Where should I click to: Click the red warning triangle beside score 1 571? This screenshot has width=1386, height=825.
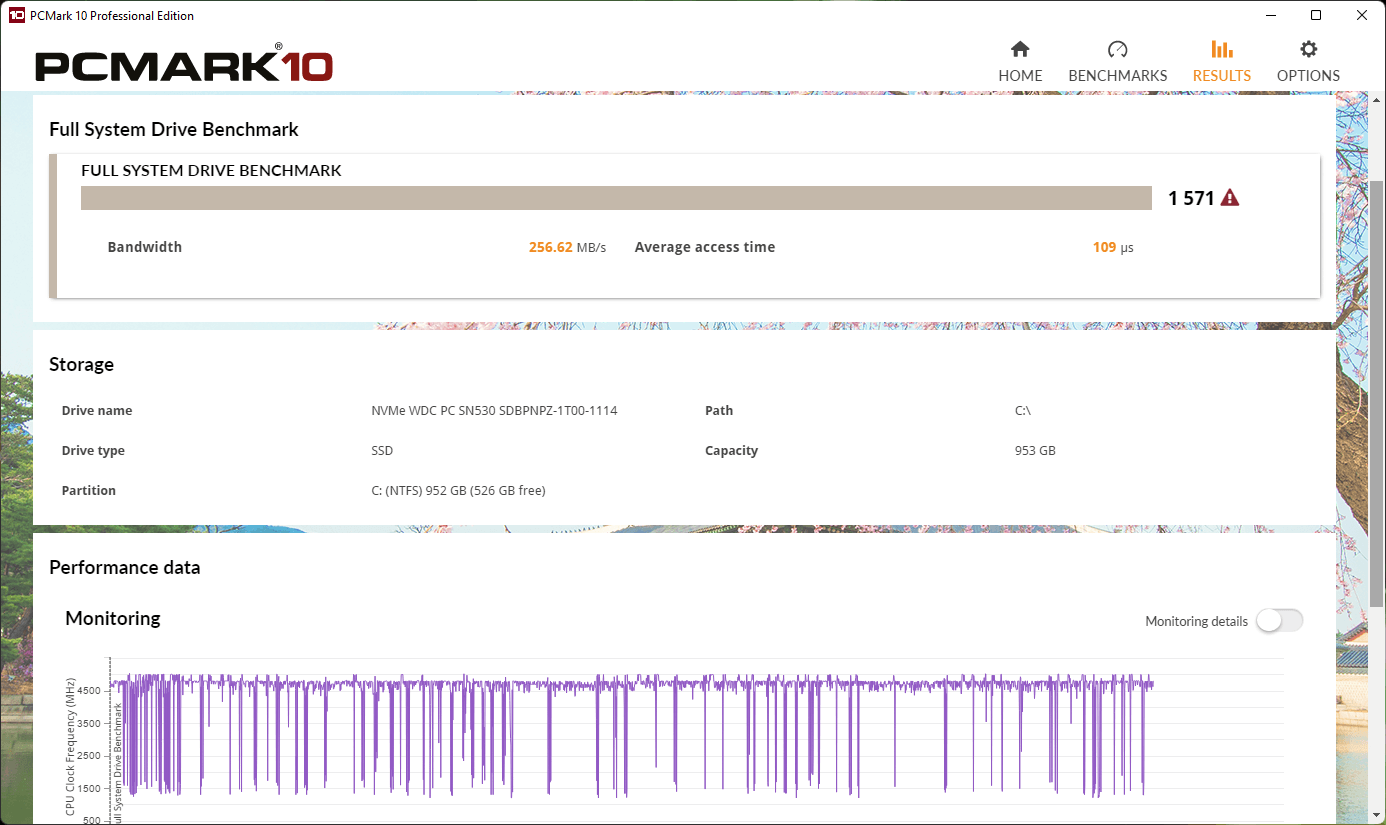point(1230,198)
